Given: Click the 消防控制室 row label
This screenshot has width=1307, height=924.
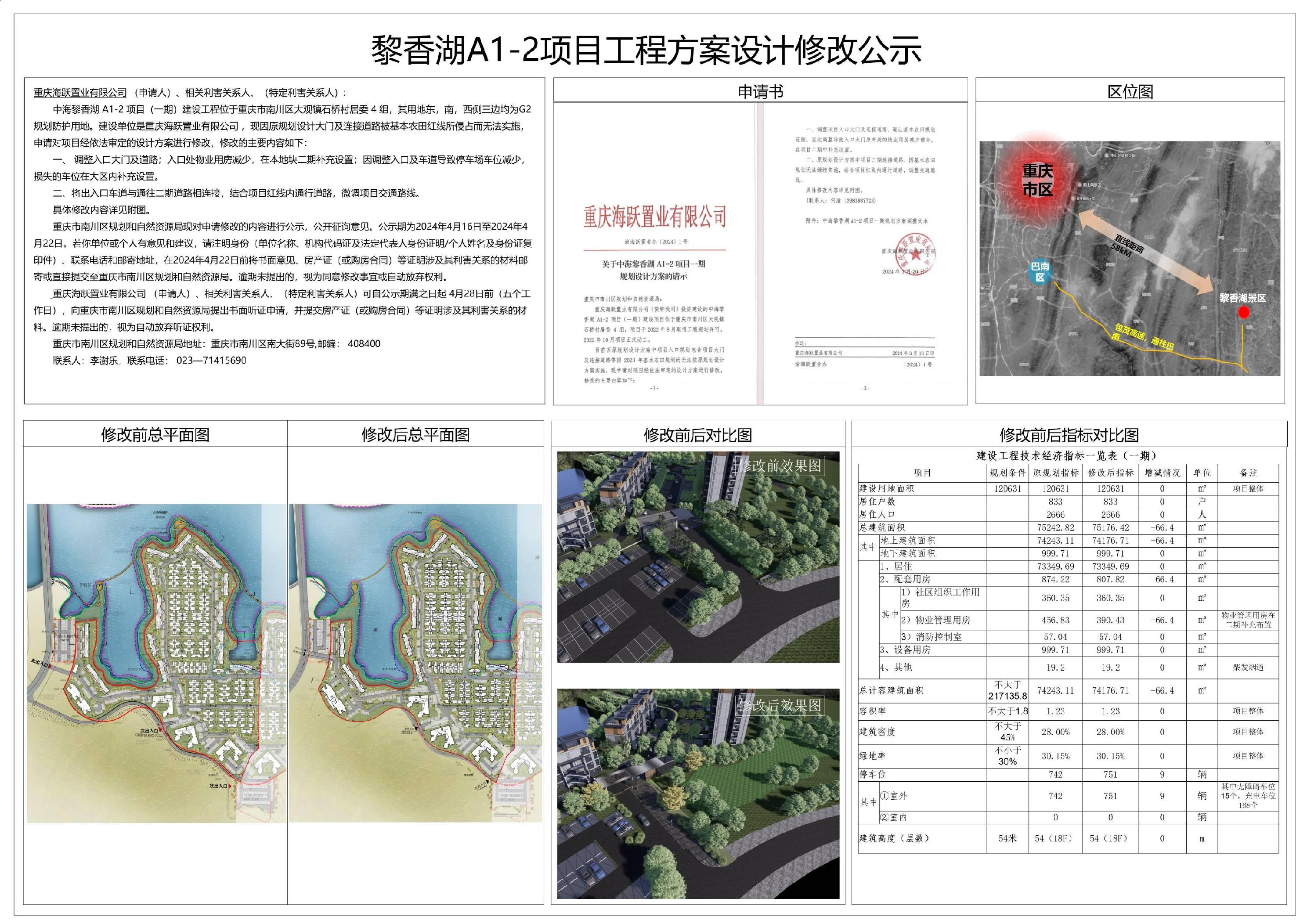Looking at the screenshot, I should [932, 637].
